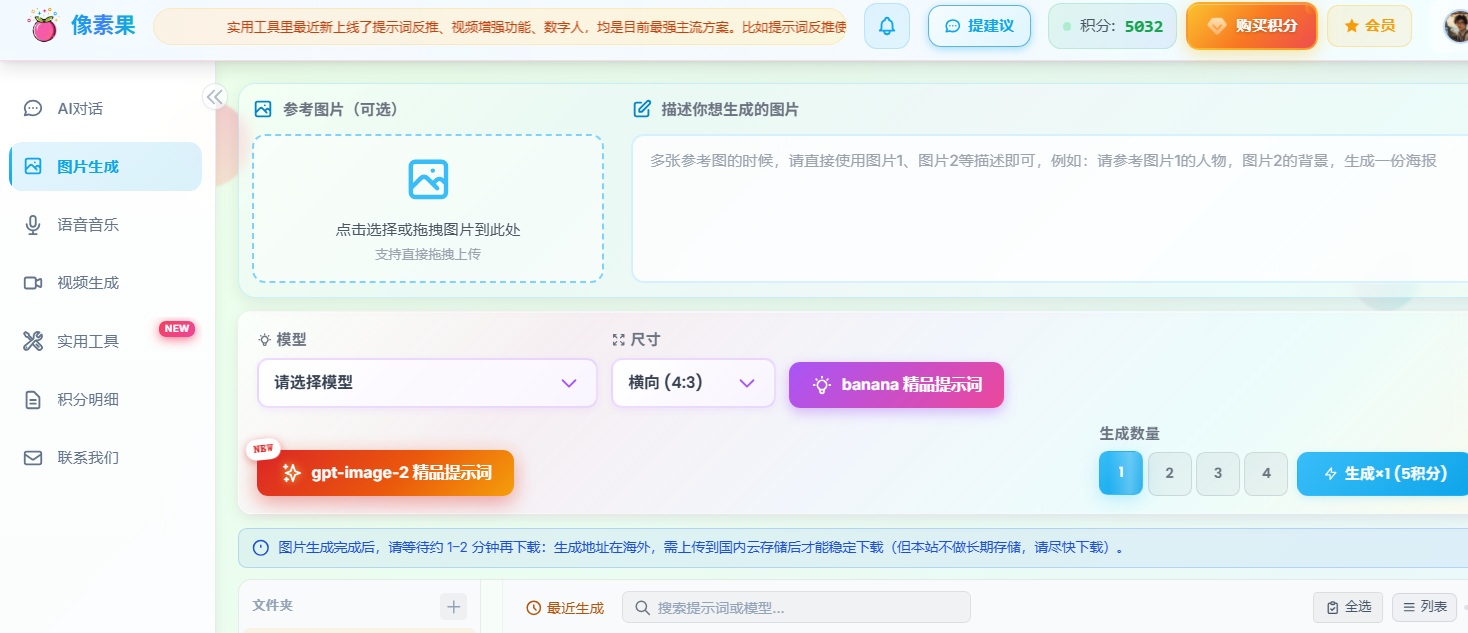The width and height of the screenshot is (1468, 633).
Task: Collapse the sidebar with double-chevron icon
Action: click(x=215, y=96)
